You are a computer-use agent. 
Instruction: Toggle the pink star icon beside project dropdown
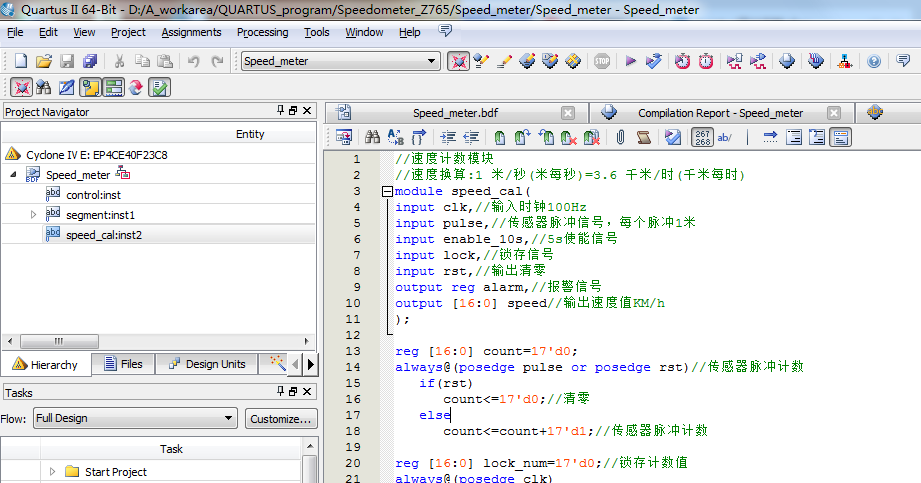pos(458,61)
